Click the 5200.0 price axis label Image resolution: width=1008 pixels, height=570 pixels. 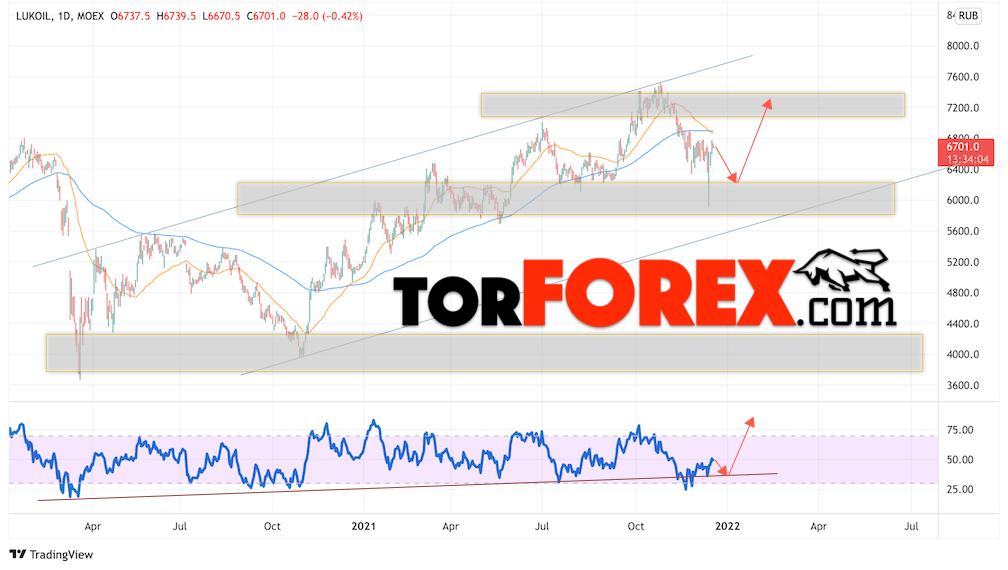[962, 262]
